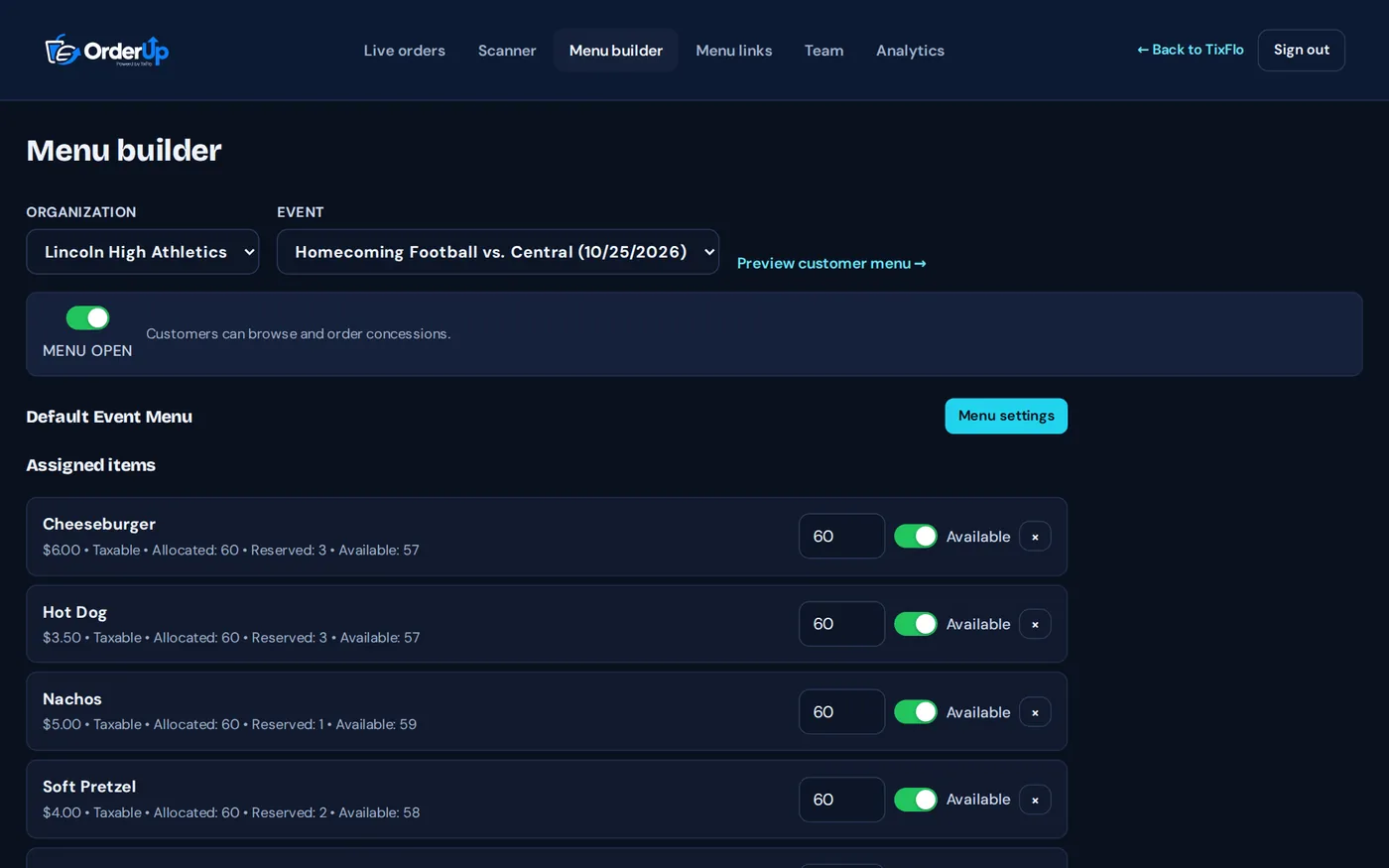Screen dimensions: 1389x868
Task: Click the Menu settings button
Action: point(1006,416)
